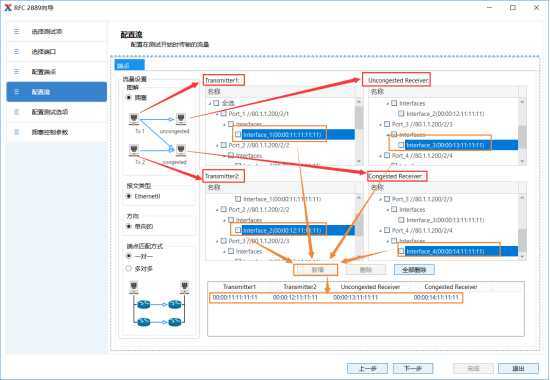Check Port_3 checkbox in Congested Receiver tree

pyautogui.click(x=387, y=199)
